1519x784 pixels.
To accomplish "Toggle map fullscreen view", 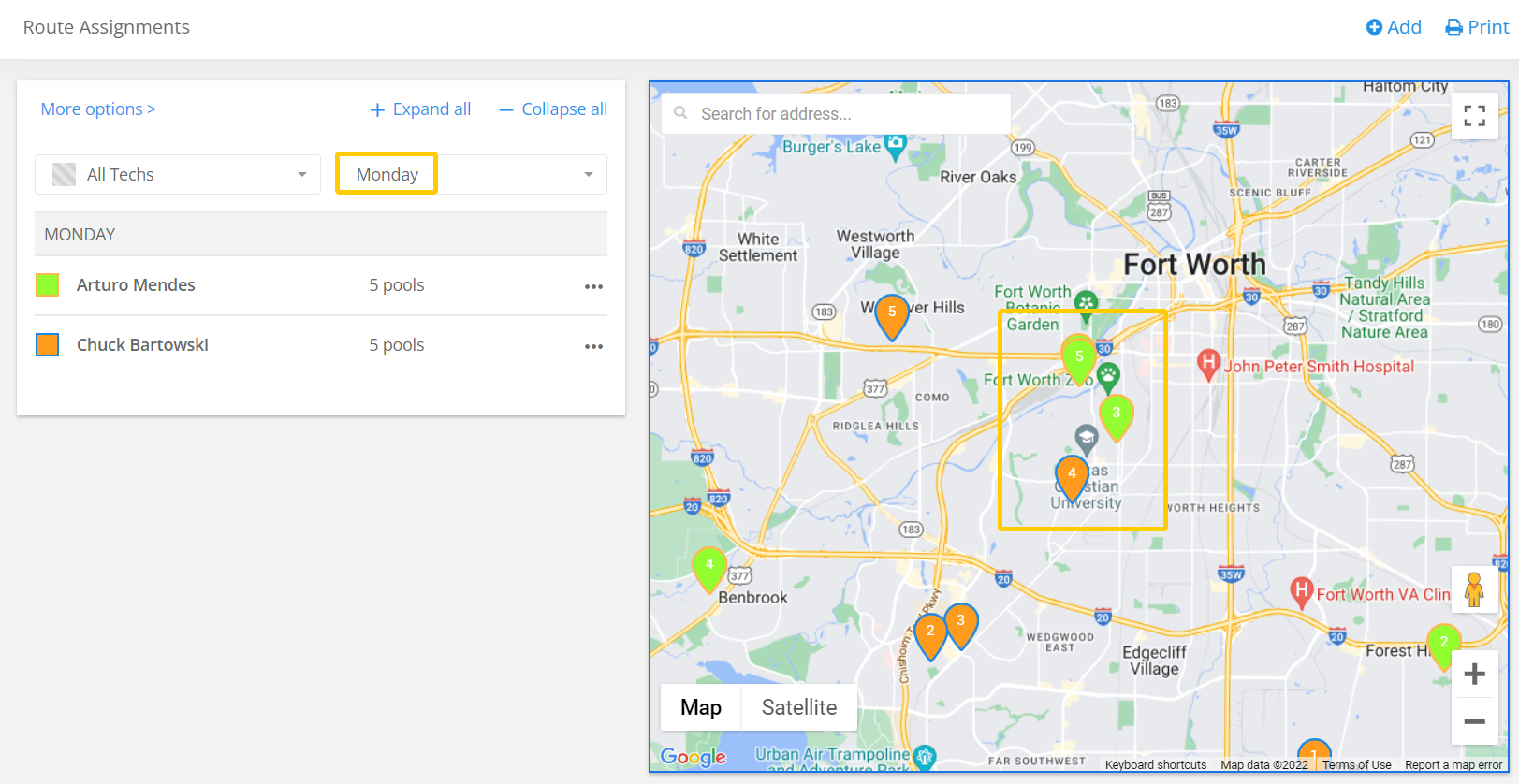I will pyautogui.click(x=1475, y=116).
